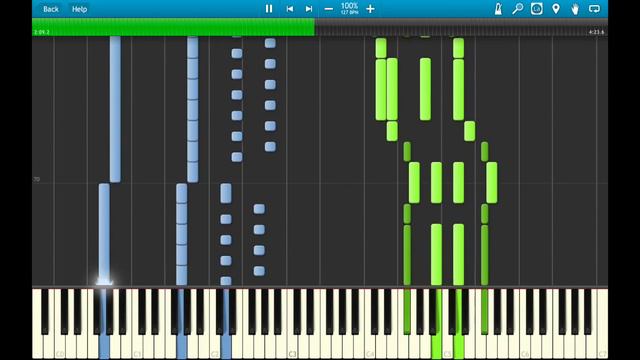The height and width of the screenshot is (360, 640).
Task: Add a bookmark with the pin icon
Action: tap(556, 9)
